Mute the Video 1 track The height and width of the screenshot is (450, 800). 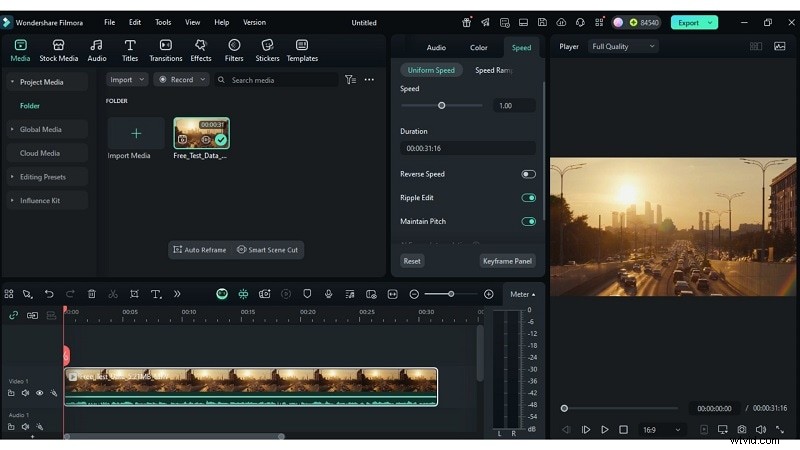25,393
